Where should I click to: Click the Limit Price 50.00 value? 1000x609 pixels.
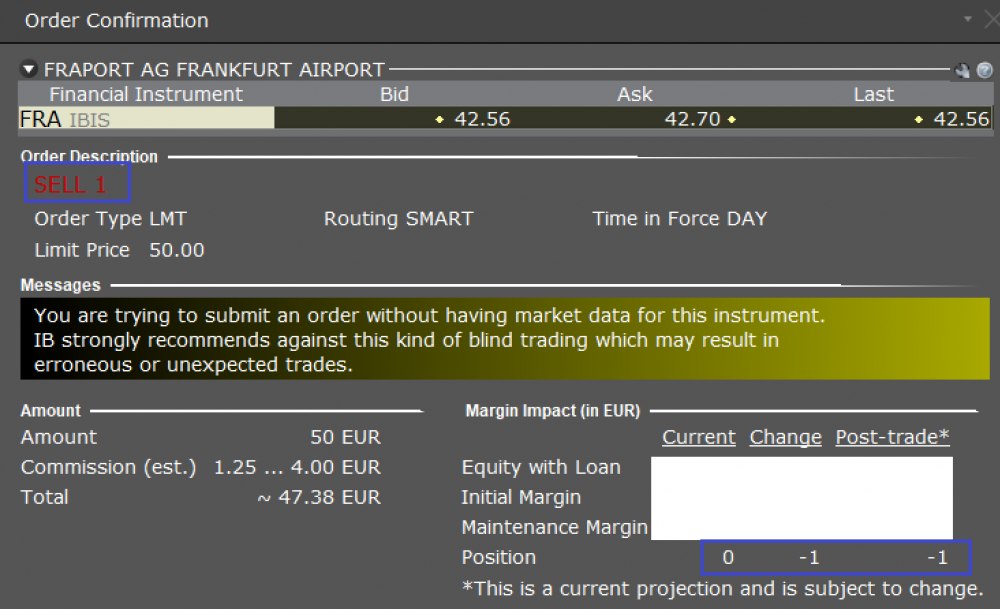click(177, 250)
